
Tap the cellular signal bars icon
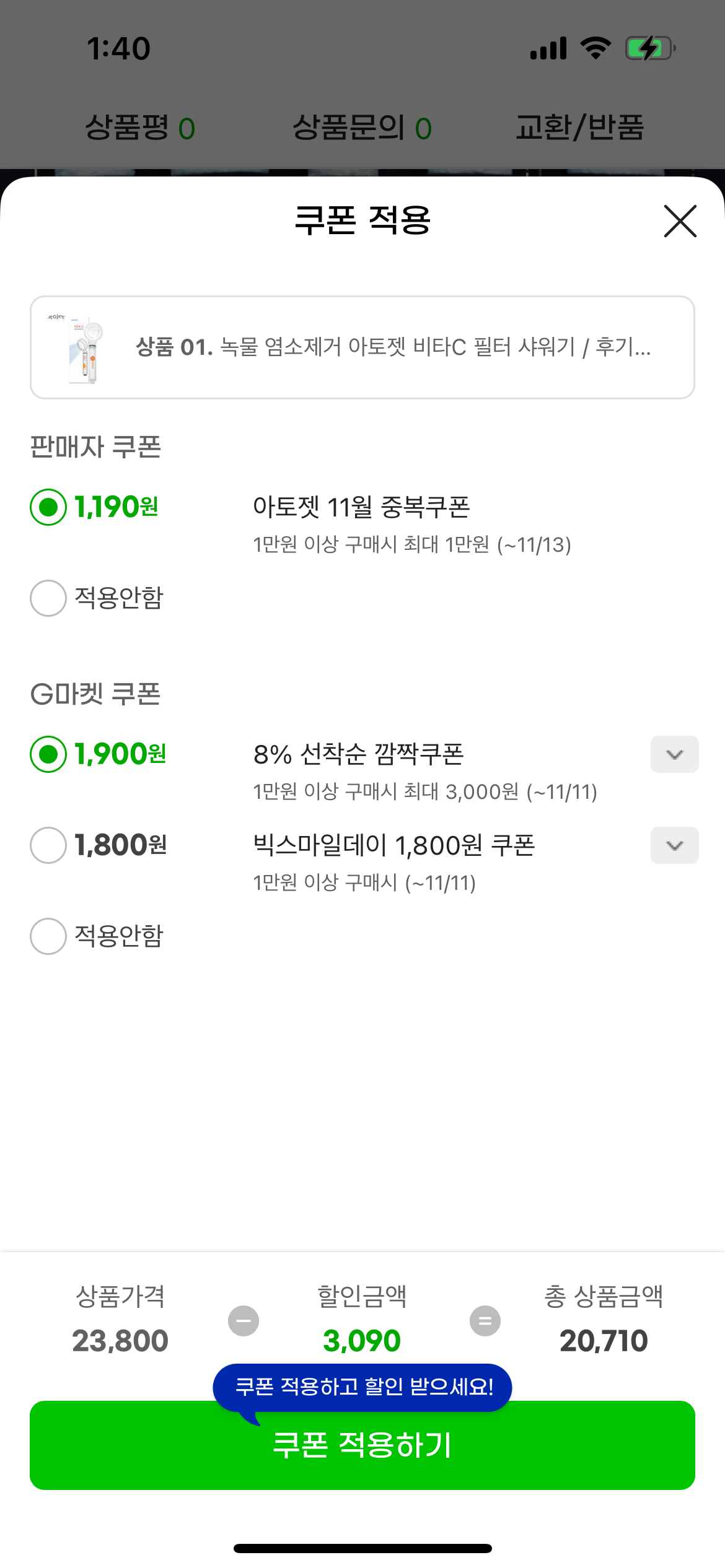pyautogui.click(x=548, y=48)
